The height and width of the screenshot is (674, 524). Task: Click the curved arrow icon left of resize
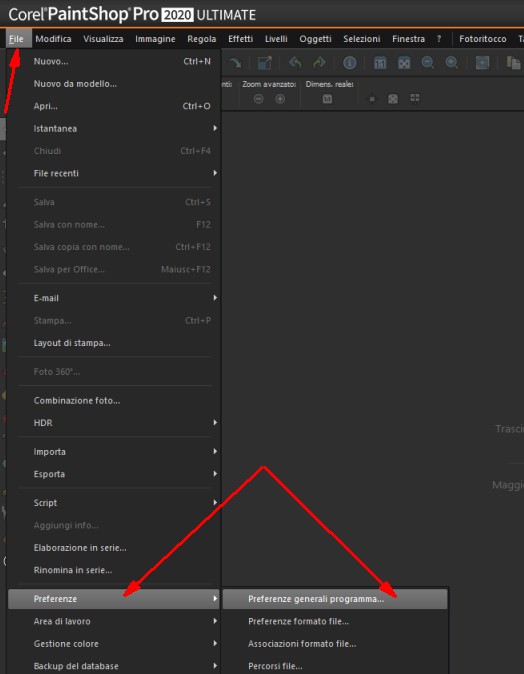235,63
